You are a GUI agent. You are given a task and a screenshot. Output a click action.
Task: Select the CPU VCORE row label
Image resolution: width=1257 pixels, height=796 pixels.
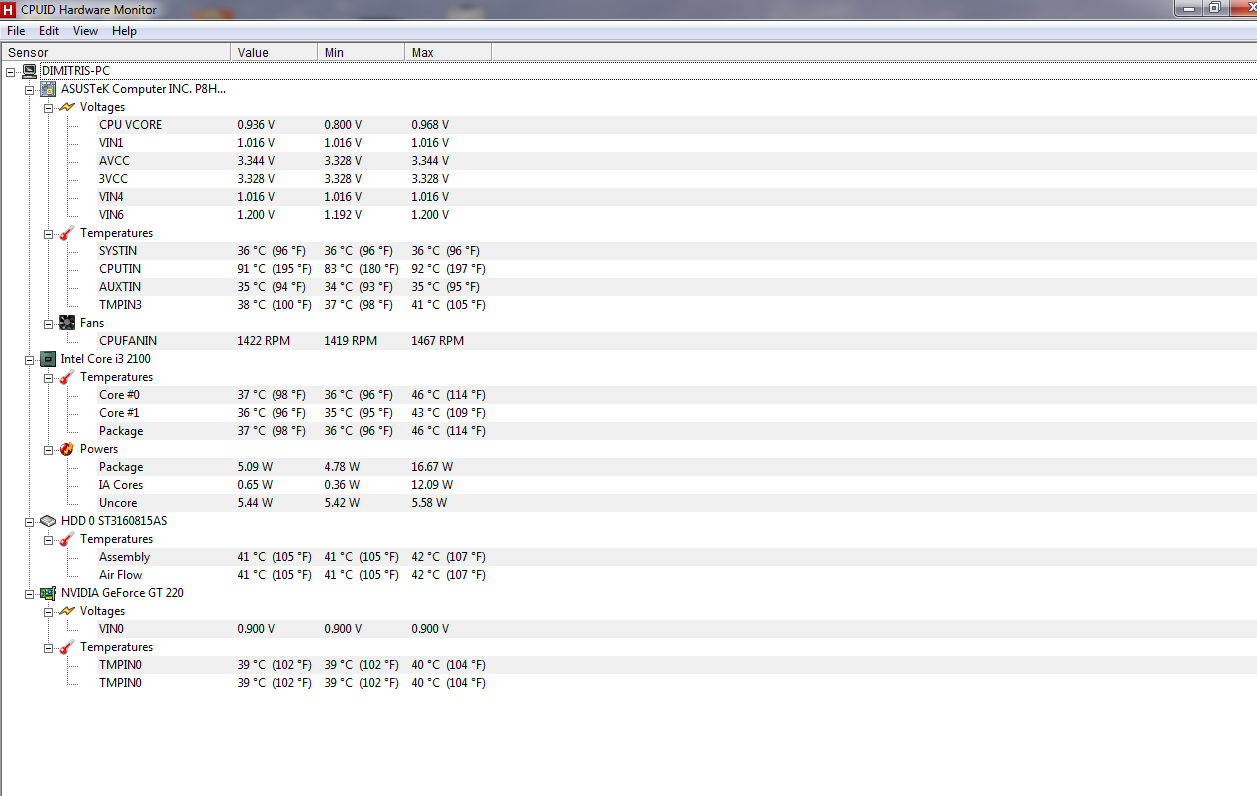[x=130, y=125]
